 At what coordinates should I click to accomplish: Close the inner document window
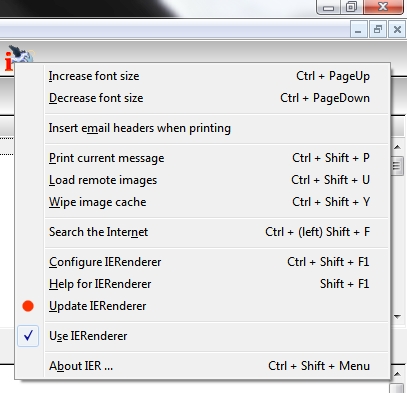[397, 30]
